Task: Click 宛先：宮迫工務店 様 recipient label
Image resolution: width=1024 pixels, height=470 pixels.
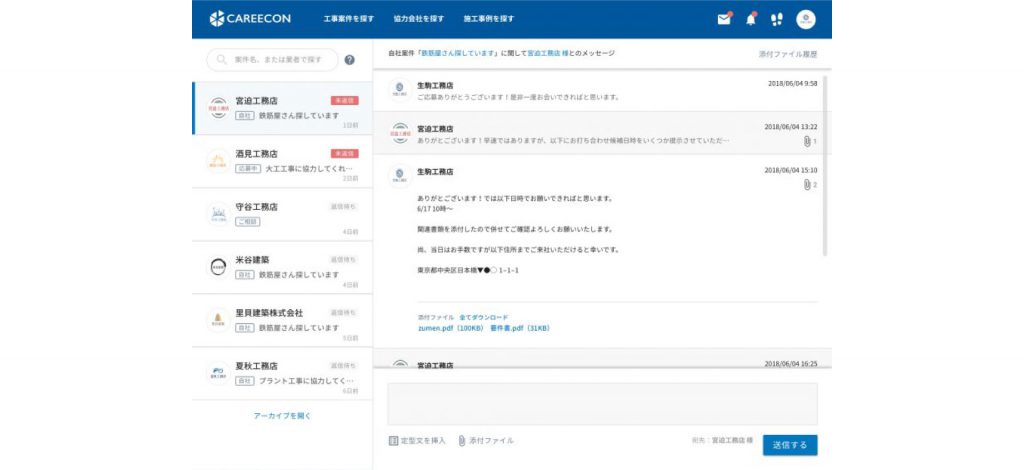Action: [x=722, y=441]
